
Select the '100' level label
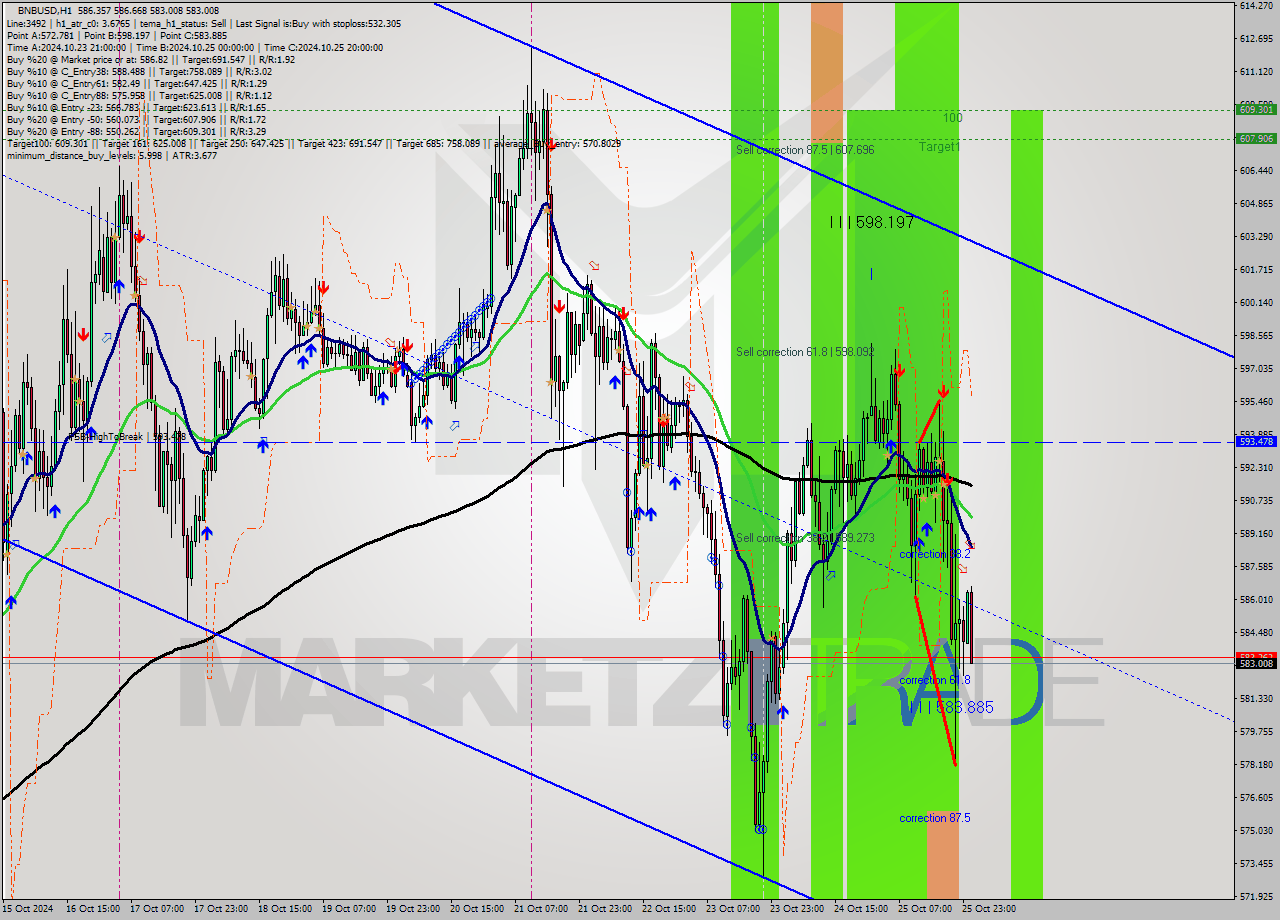952,118
